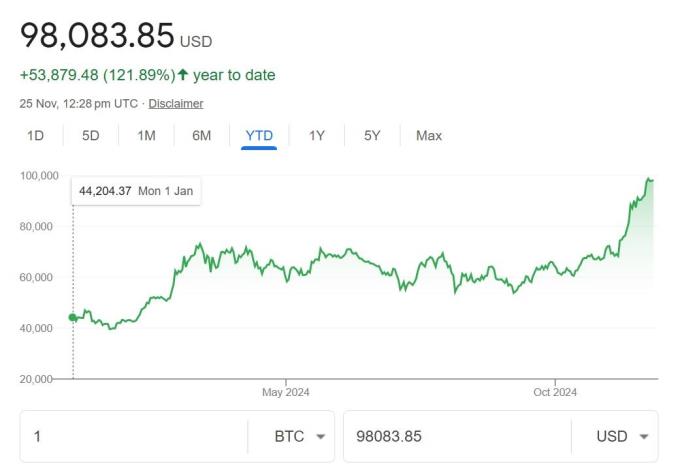The image size is (680, 471).
Task: Edit the 98083.85 USD amount field
Action: click(455, 437)
